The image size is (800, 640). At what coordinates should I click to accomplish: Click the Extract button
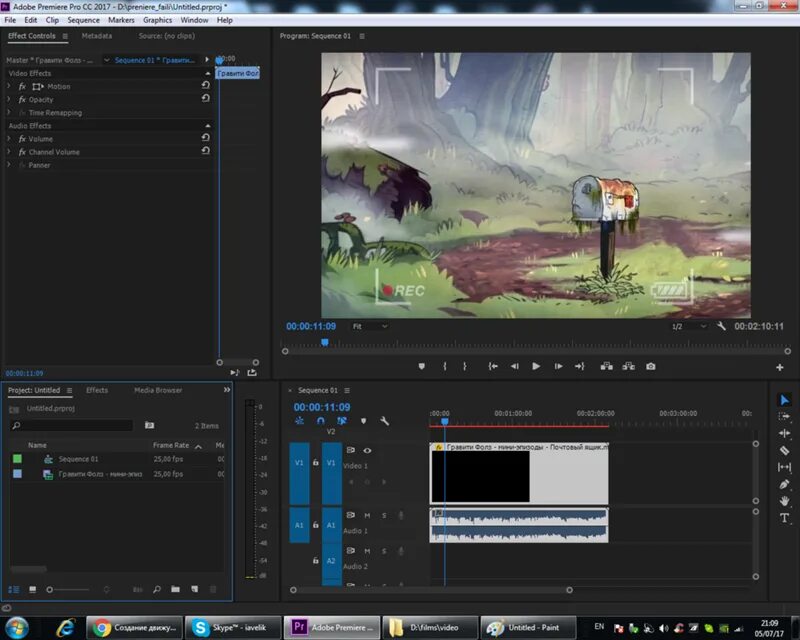(x=629, y=366)
